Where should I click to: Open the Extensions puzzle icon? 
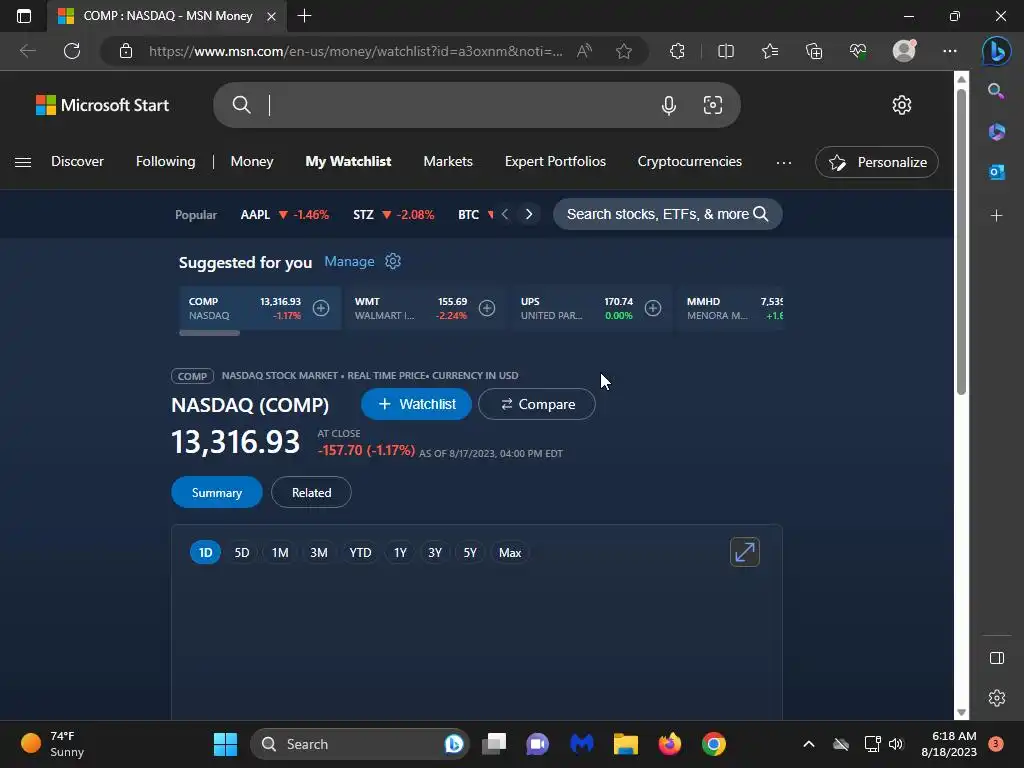[677, 51]
